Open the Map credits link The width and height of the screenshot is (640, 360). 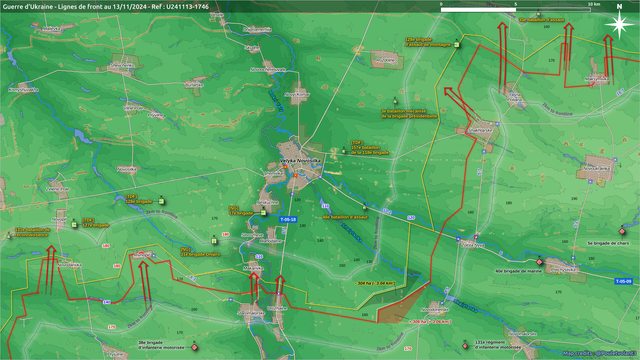(600, 353)
